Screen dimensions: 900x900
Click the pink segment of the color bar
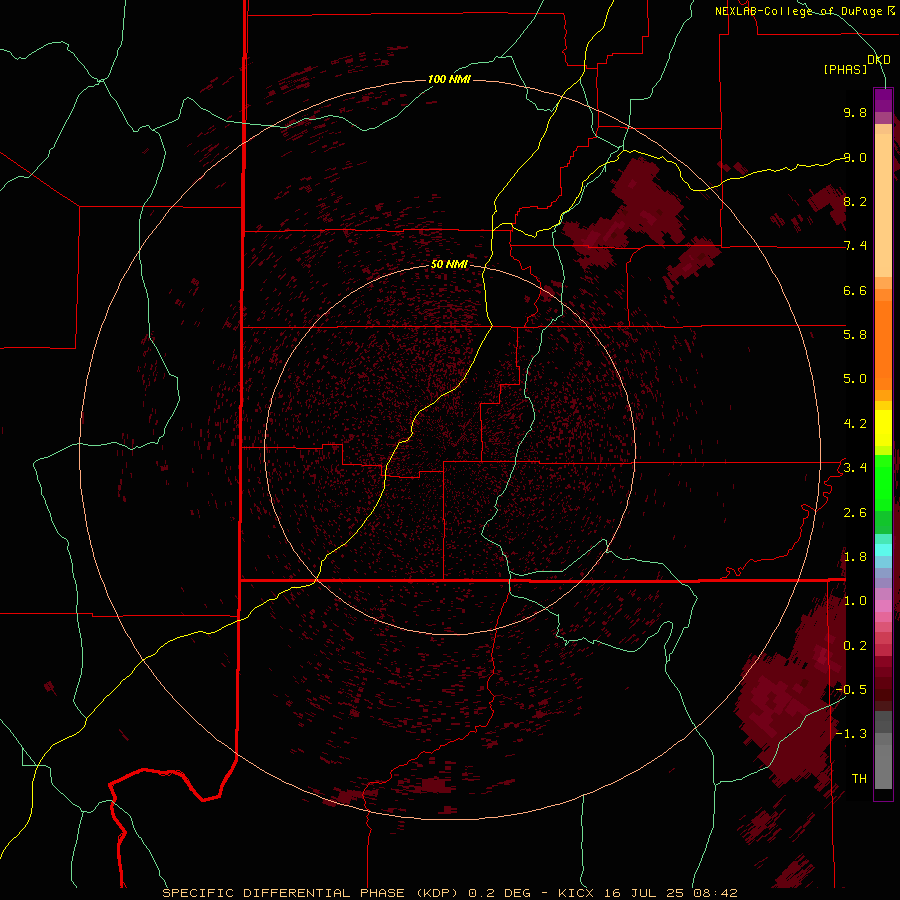[x=883, y=606]
